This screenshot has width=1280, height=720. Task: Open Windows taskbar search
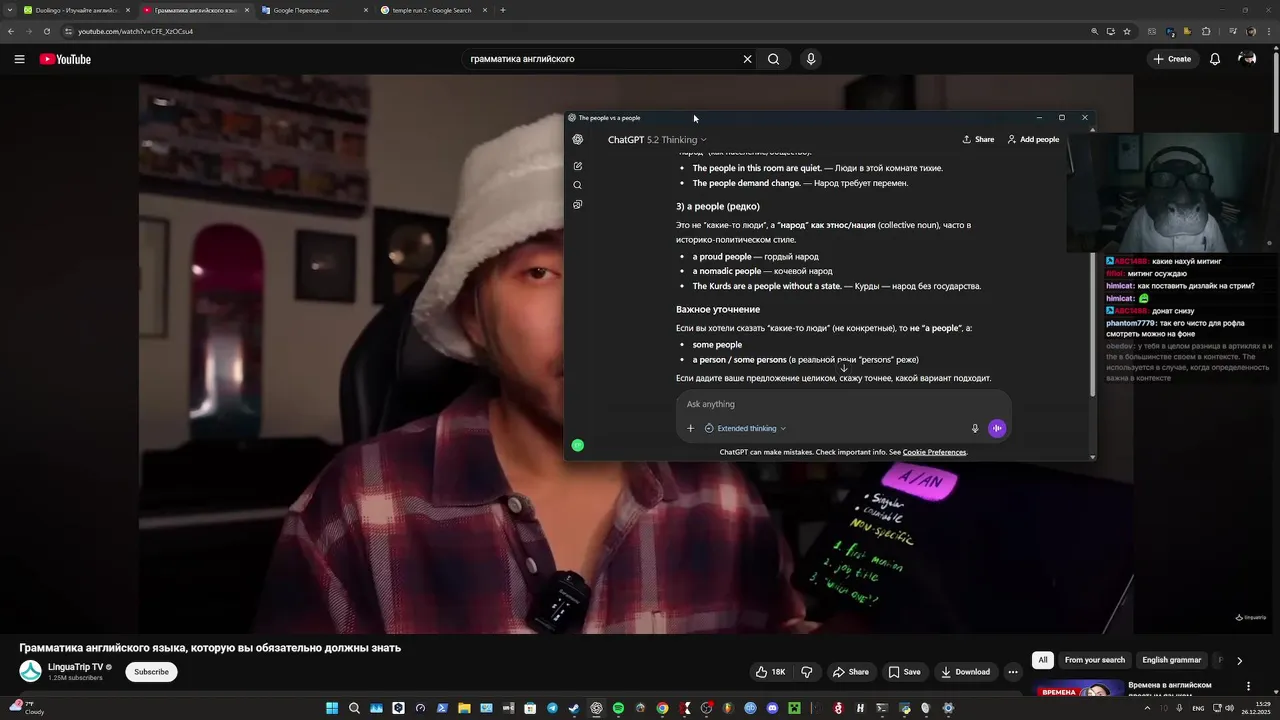[x=354, y=709]
